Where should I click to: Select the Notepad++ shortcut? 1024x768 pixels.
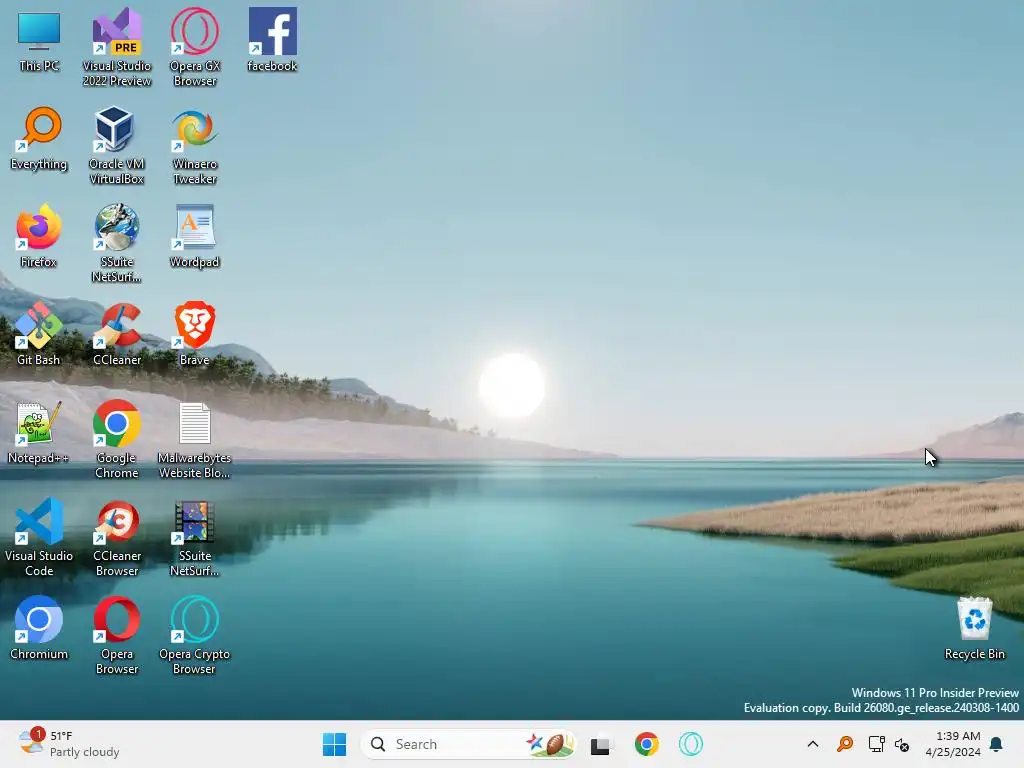[x=39, y=432]
